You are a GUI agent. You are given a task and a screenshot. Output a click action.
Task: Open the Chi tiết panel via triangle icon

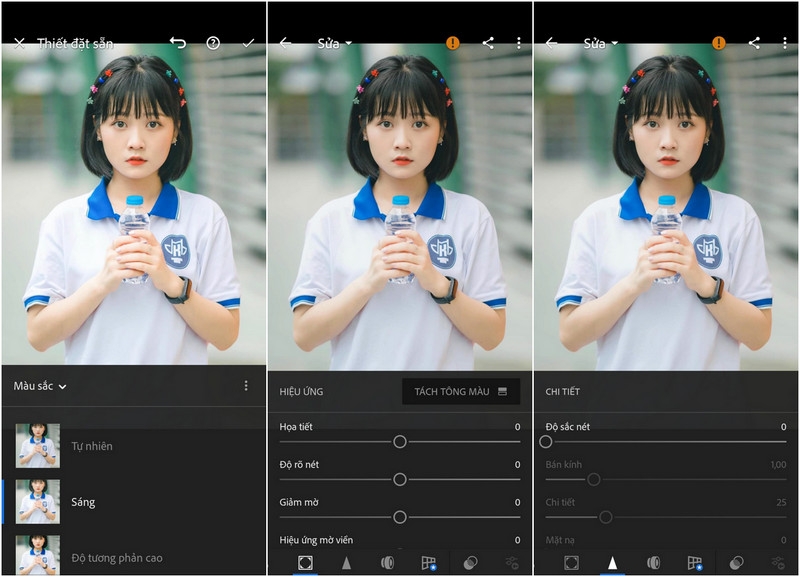click(x=611, y=562)
